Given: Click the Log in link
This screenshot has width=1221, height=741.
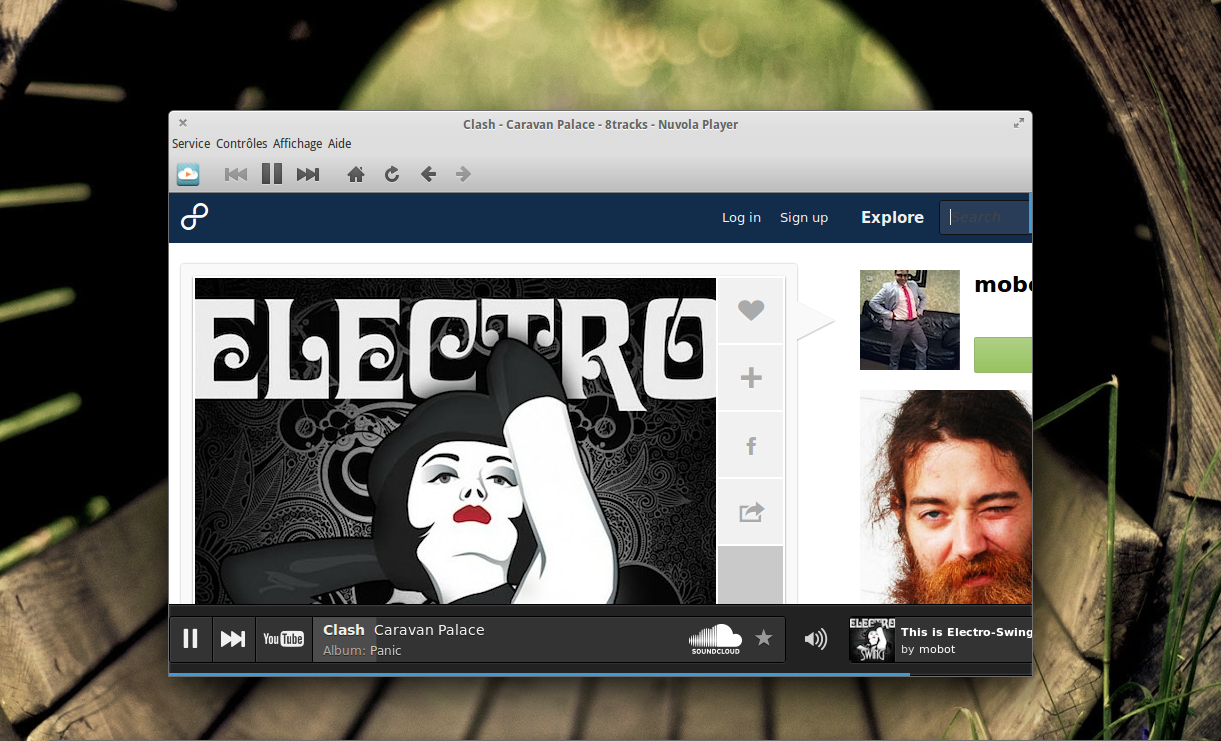Looking at the screenshot, I should (x=741, y=217).
